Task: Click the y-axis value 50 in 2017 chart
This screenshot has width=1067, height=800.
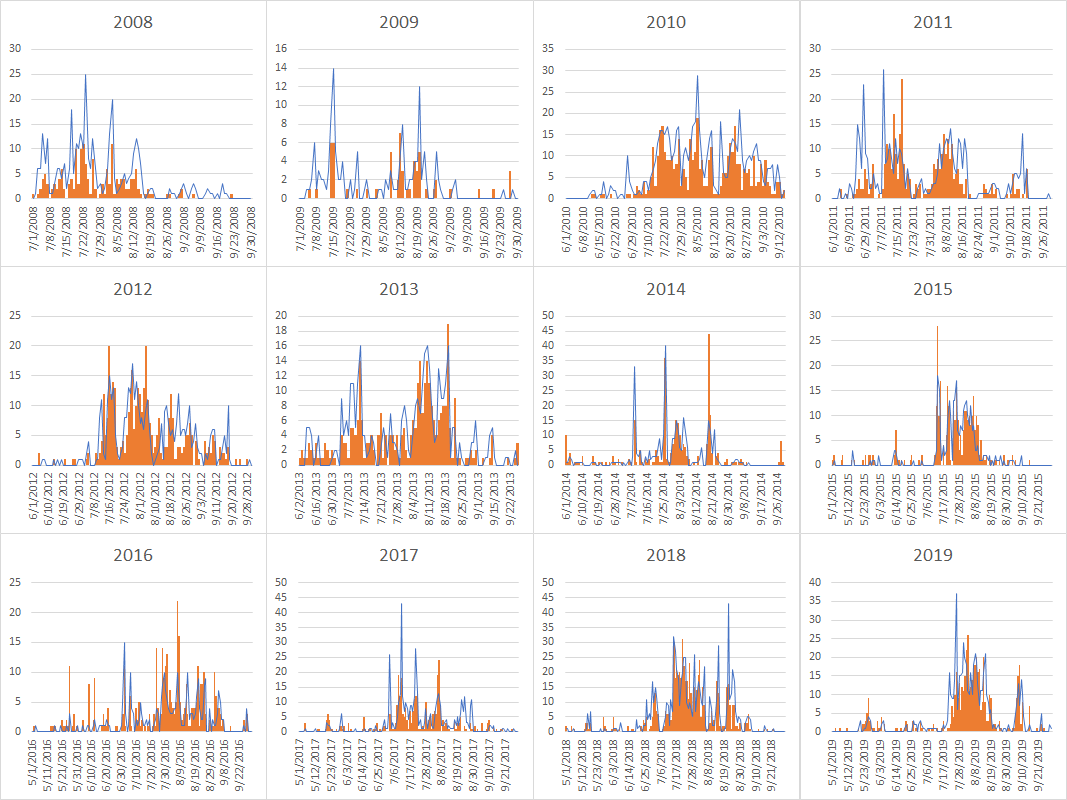Action: (x=281, y=582)
